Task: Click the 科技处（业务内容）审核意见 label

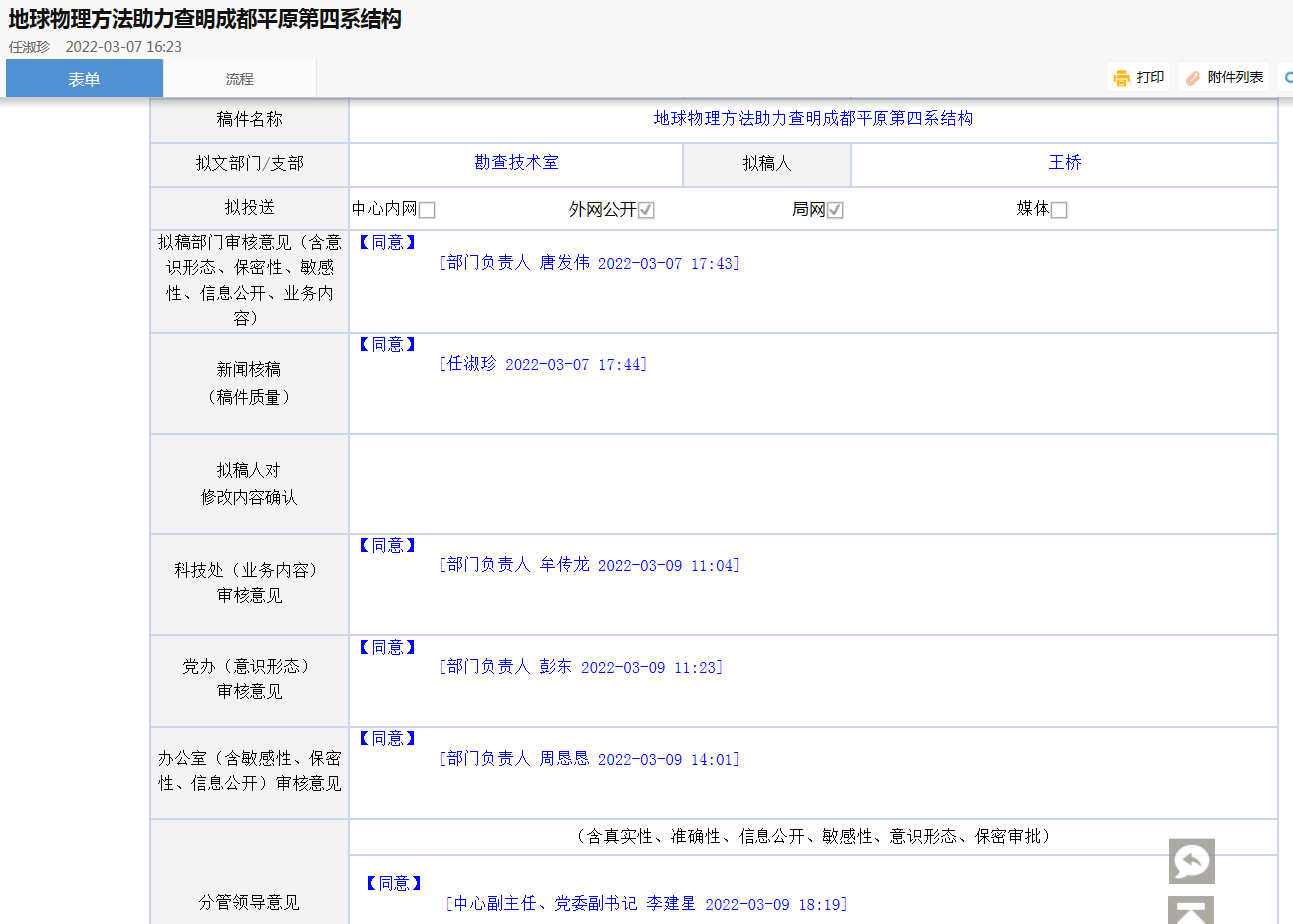Action: click(x=249, y=582)
